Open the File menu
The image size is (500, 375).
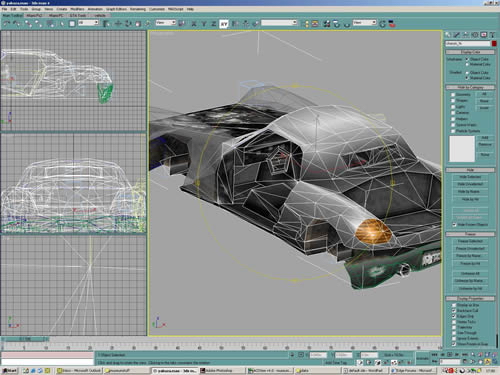4,9
